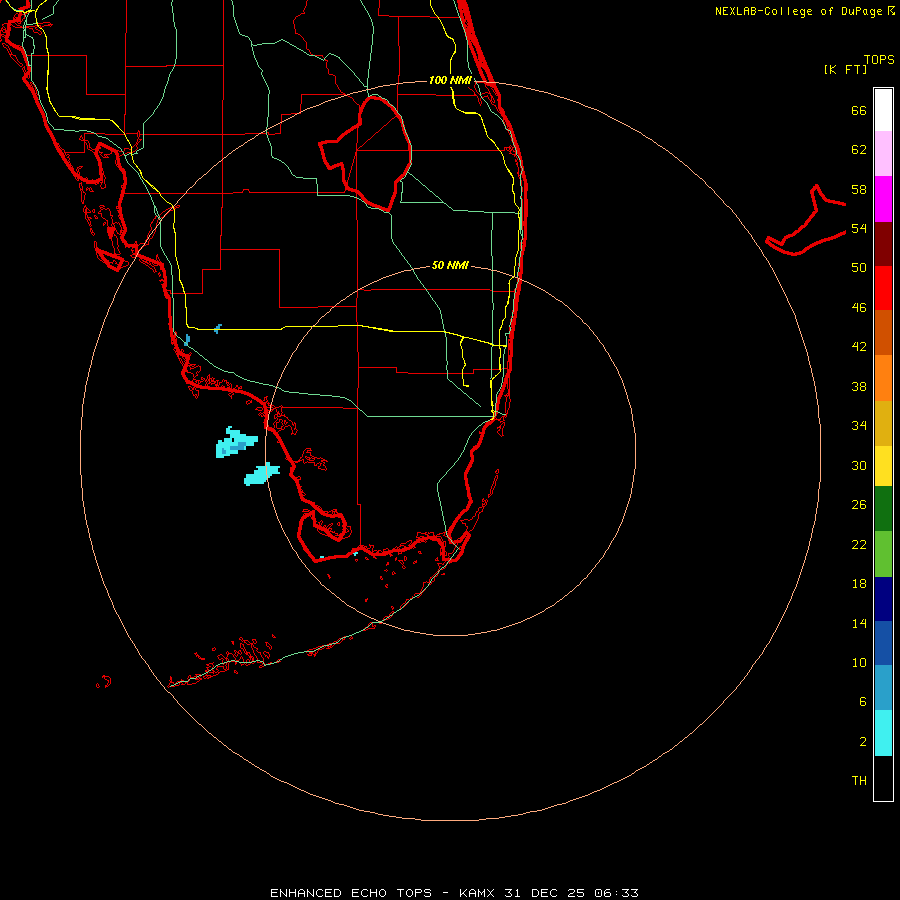Click the "46" legend value
The width and height of the screenshot is (900, 900).
859,307
